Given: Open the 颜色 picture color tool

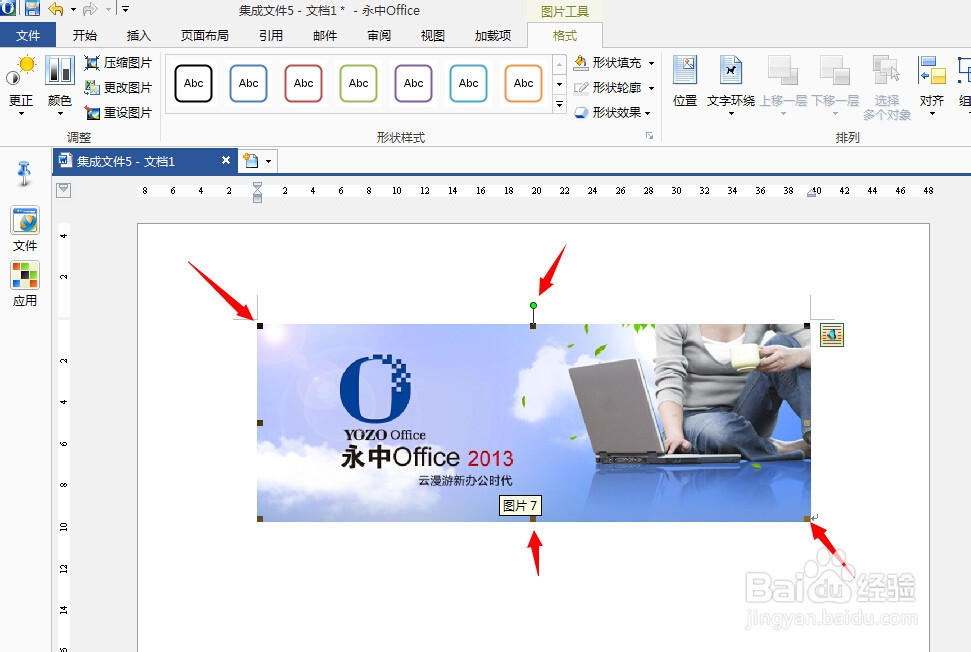Looking at the screenshot, I should point(60,85).
